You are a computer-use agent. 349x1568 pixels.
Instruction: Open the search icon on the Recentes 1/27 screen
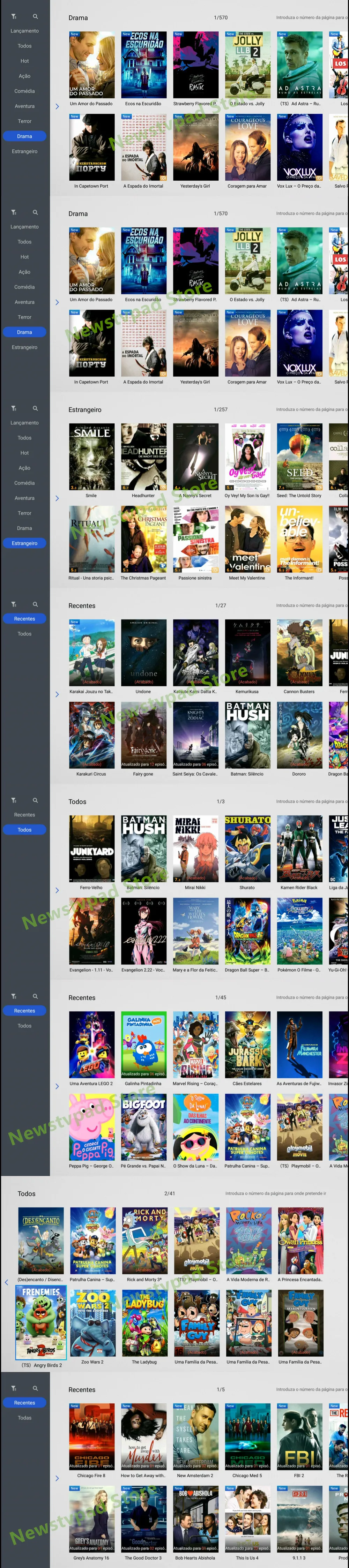[x=35, y=604]
